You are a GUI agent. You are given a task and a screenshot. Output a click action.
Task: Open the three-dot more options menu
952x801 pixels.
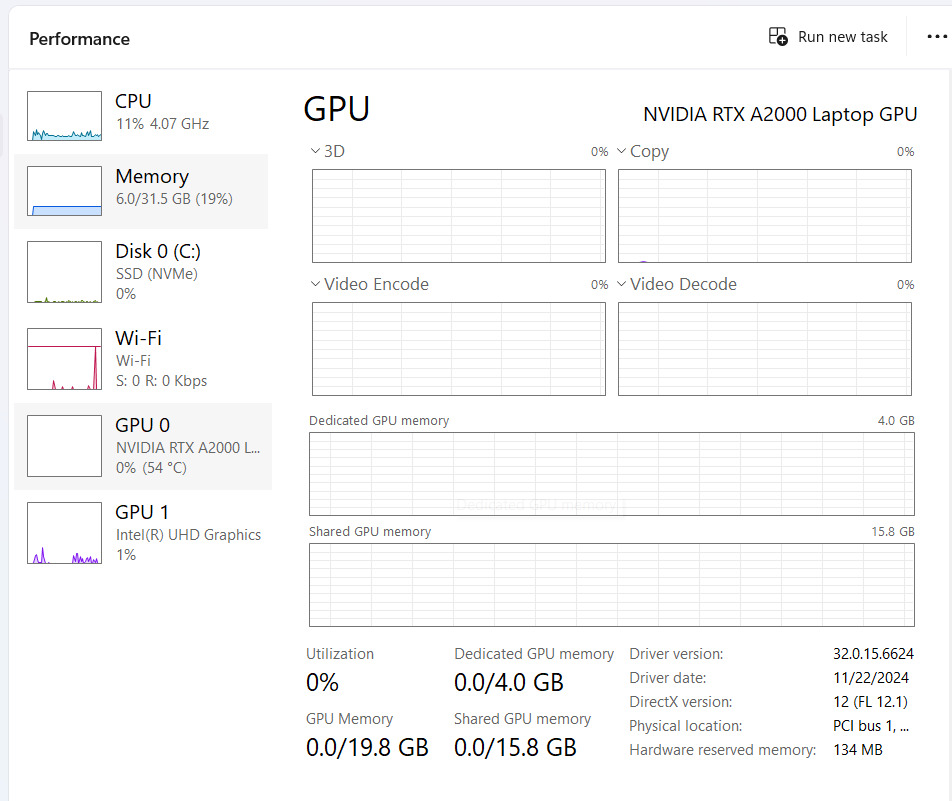(936, 37)
